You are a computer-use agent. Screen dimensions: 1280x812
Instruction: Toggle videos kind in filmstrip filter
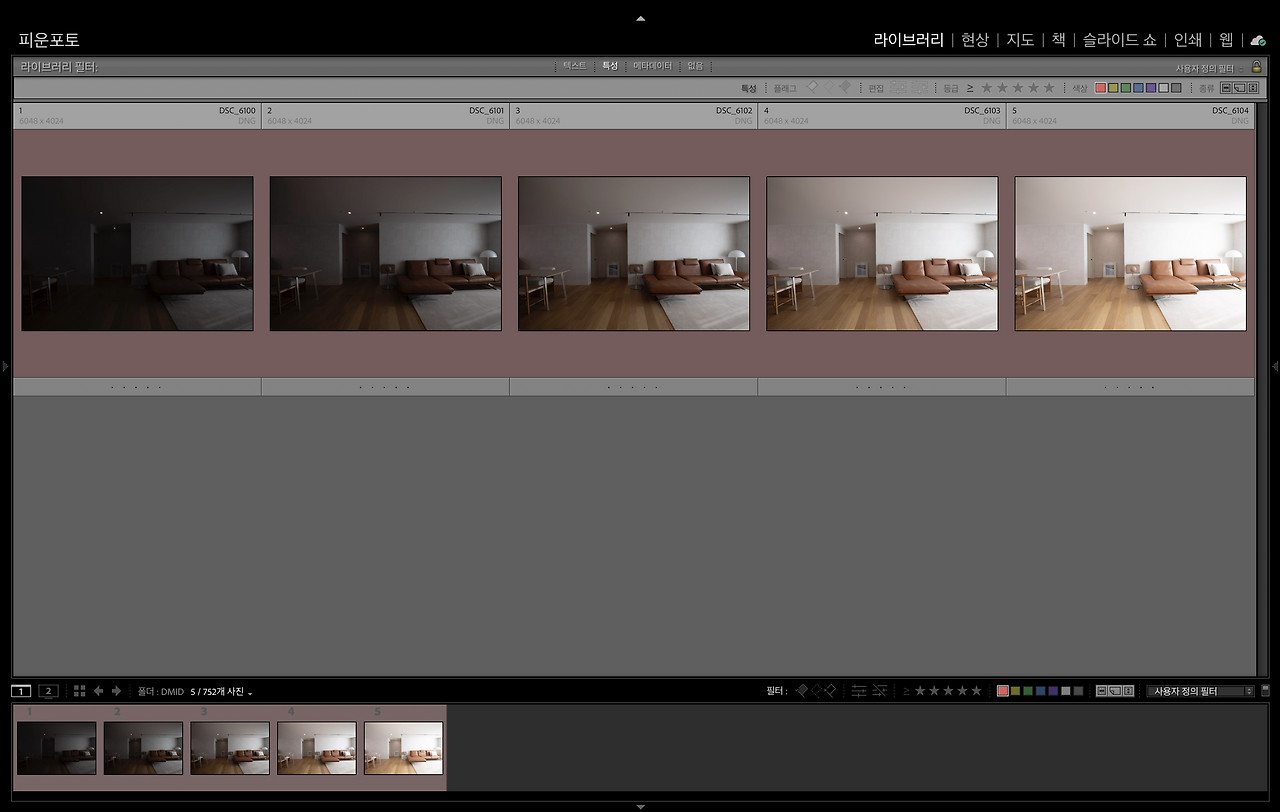[x=1129, y=691]
